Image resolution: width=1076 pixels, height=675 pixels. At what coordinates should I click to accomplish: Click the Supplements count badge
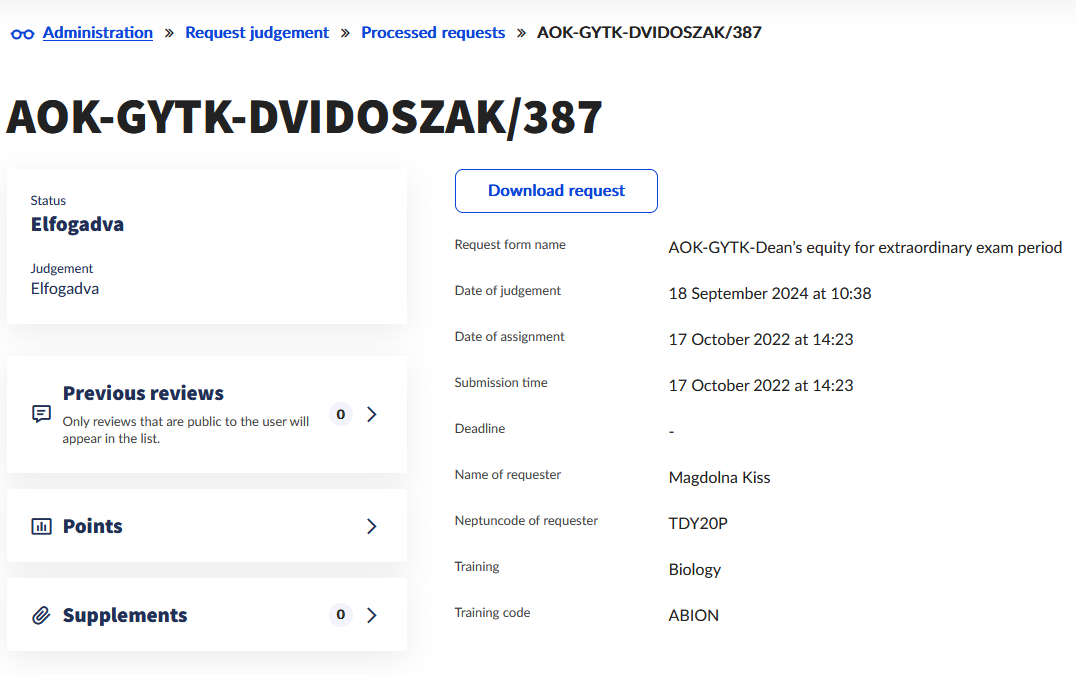coord(341,615)
